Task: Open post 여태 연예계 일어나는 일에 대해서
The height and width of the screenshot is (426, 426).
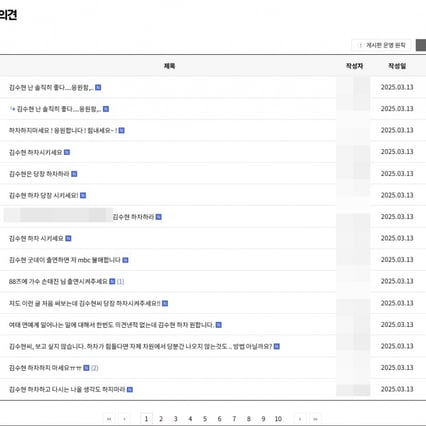Action: [x=111, y=325]
